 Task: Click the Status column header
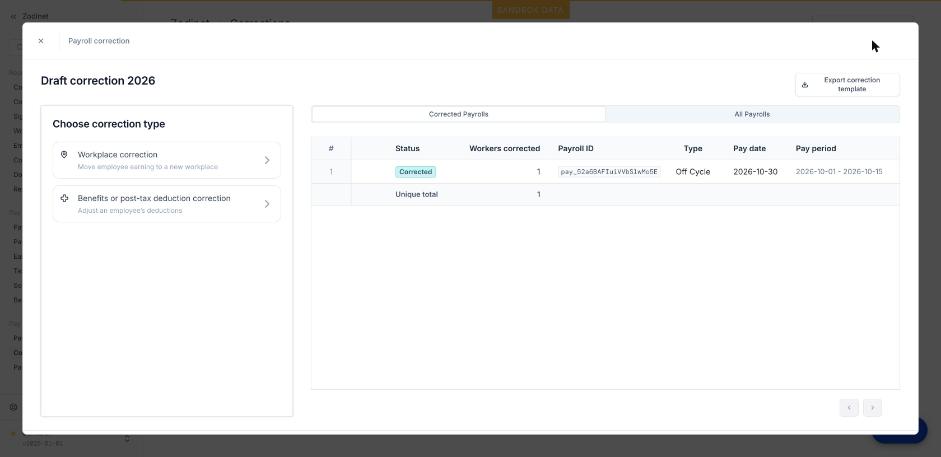click(x=407, y=148)
